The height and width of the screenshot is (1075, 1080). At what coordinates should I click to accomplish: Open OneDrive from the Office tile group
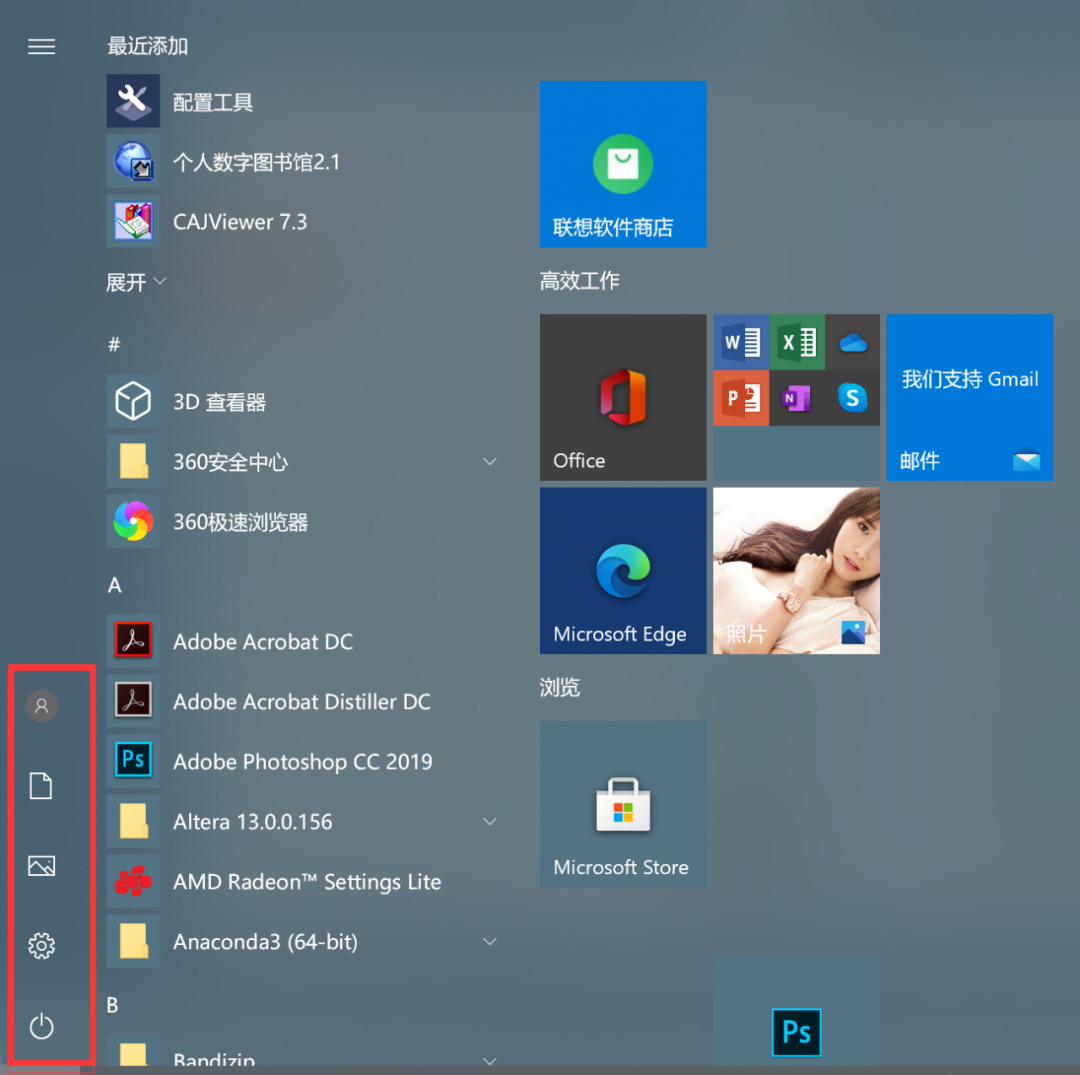(x=853, y=342)
